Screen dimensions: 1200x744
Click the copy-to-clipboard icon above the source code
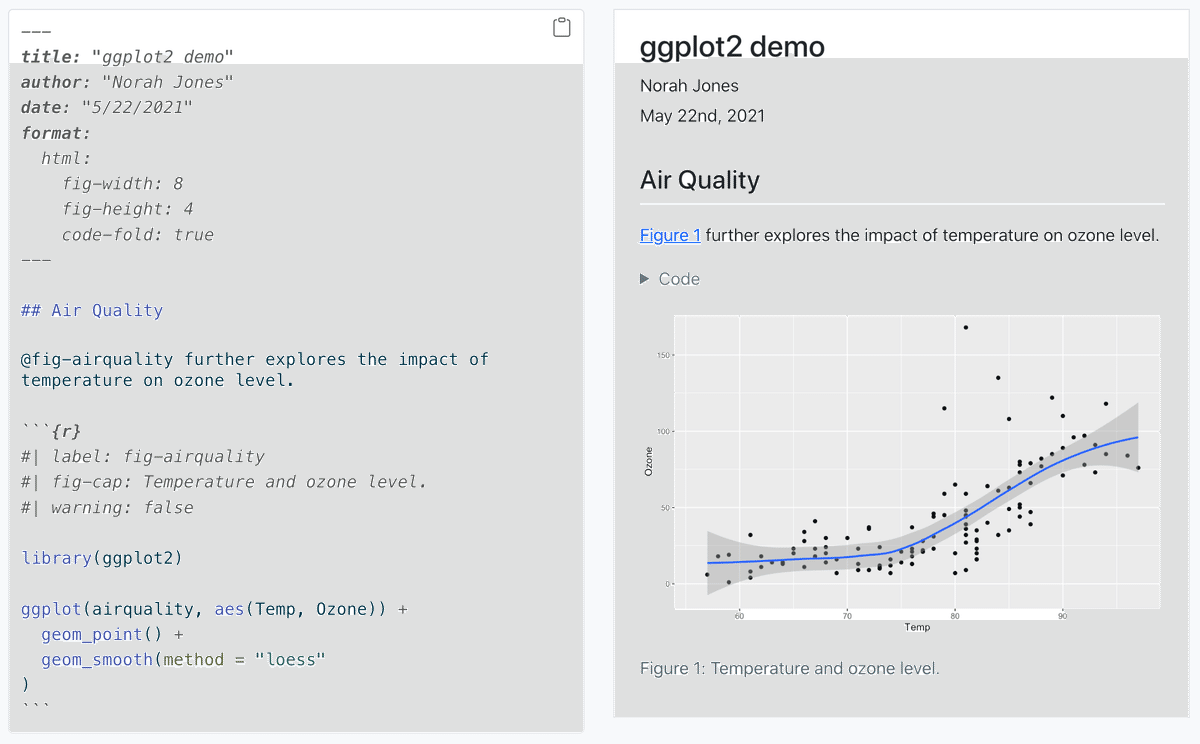(561, 28)
